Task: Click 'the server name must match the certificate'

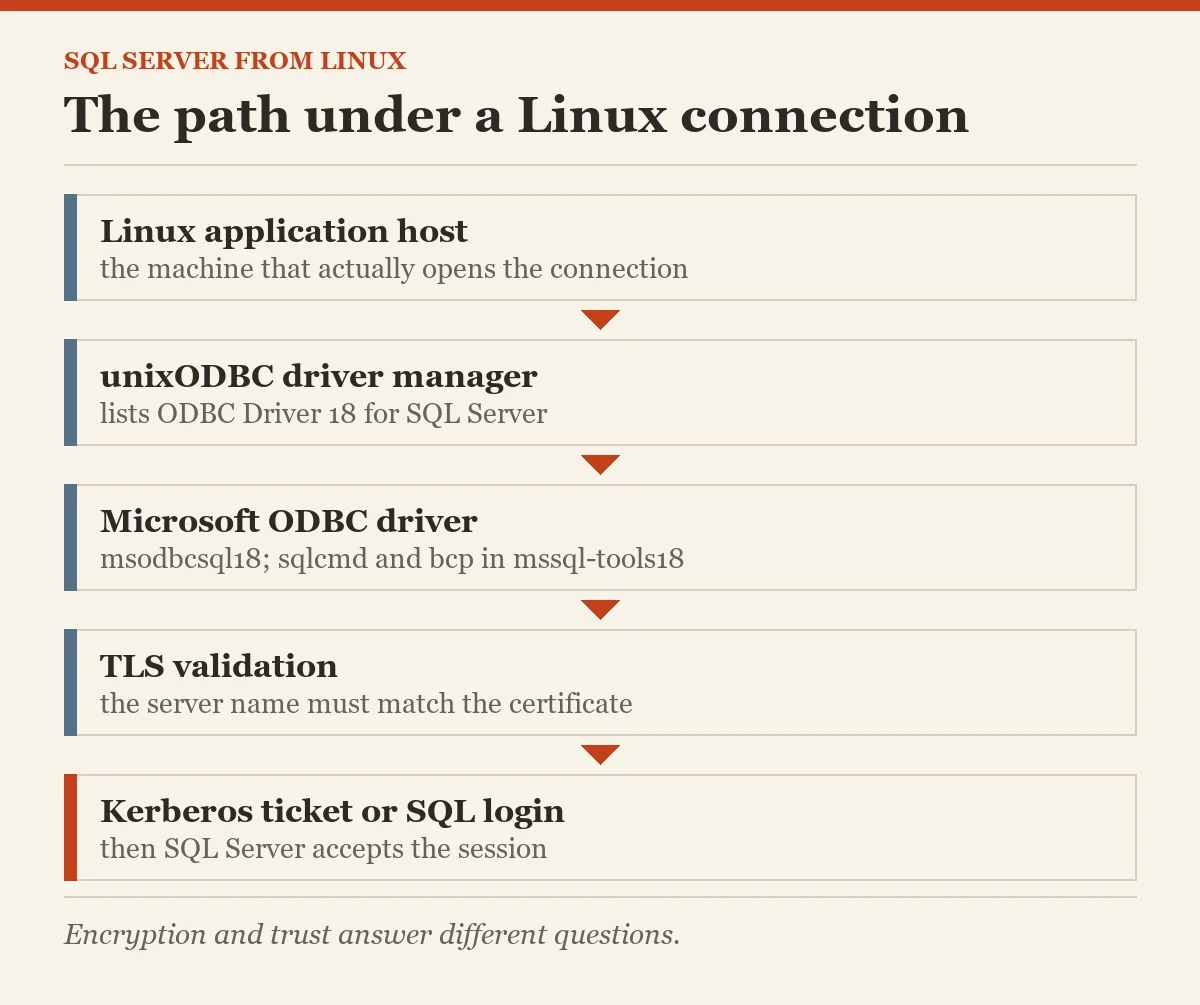Action: coord(366,704)
